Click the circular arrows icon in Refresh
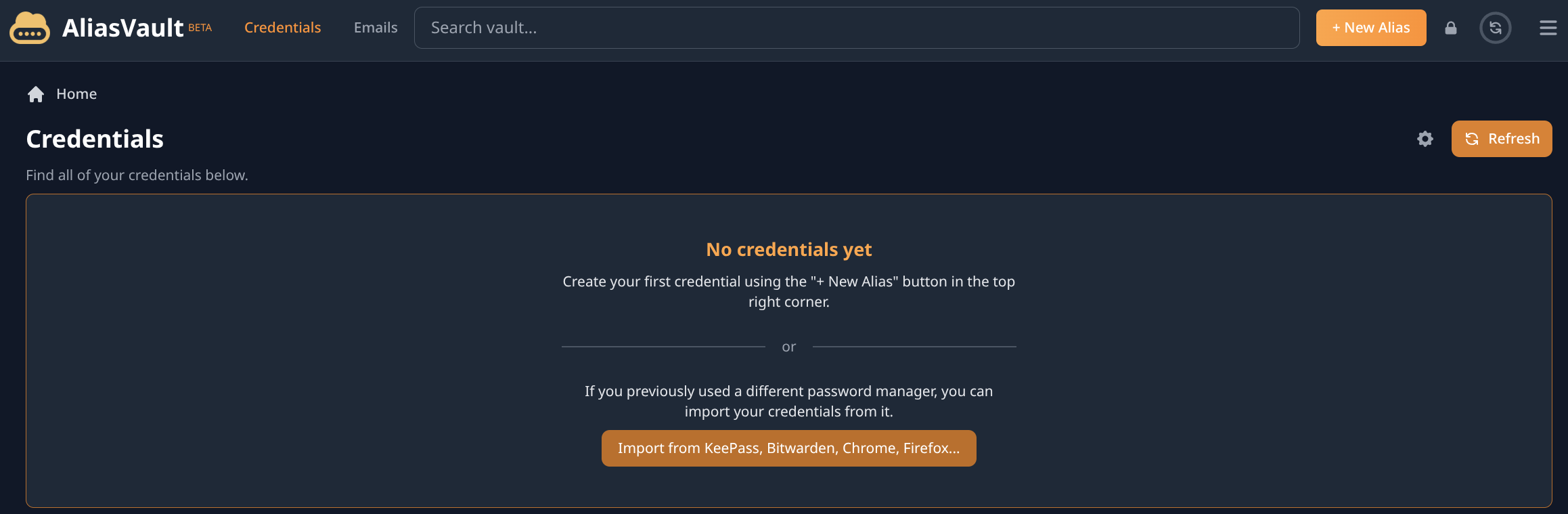This screenshot has width=1568, height=514. (1472, 139)
